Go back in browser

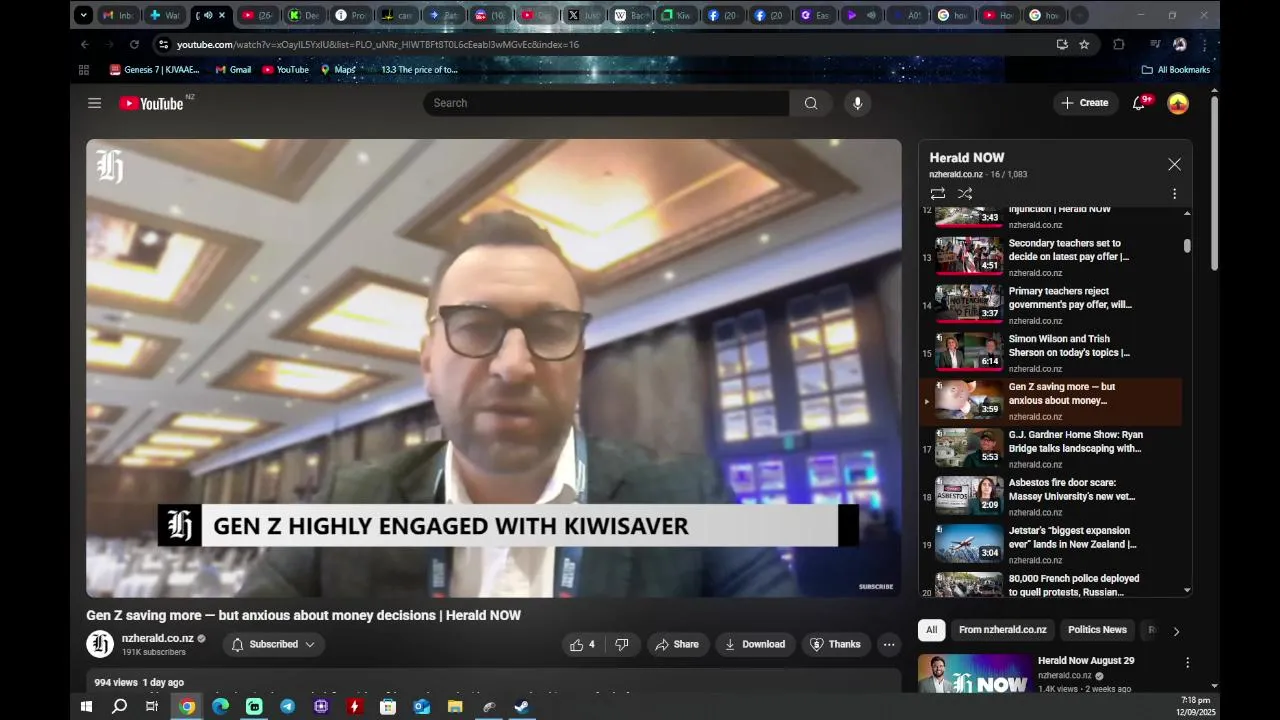pyautogui.click(x=85, y=44)
